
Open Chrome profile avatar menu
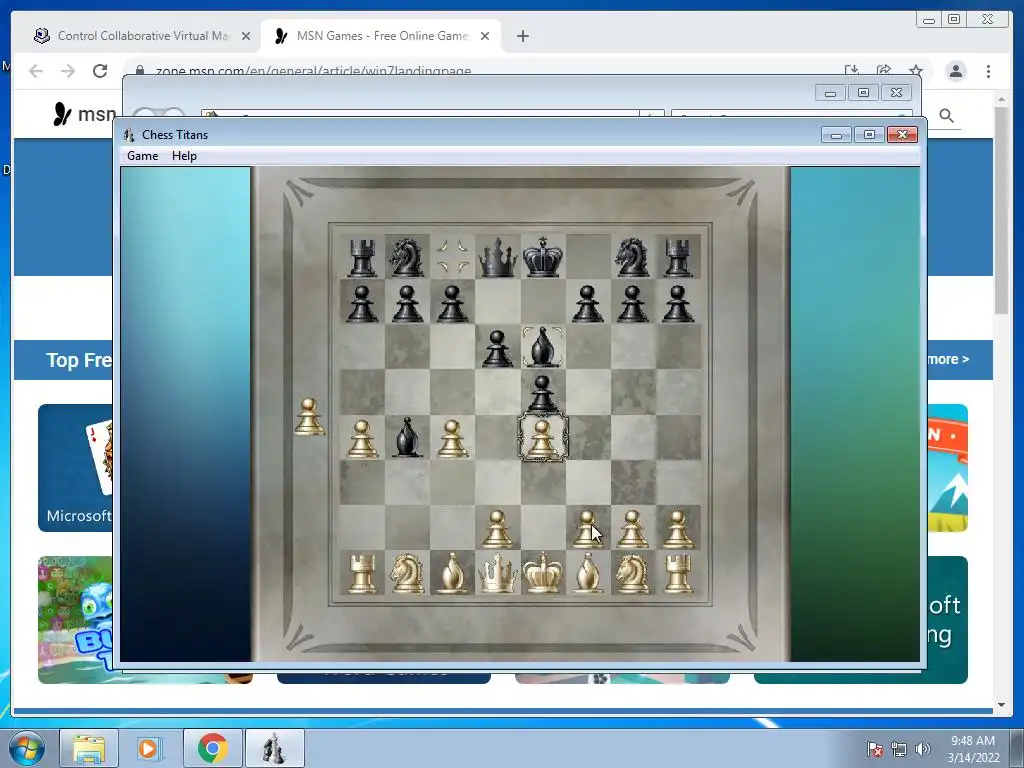(x=956, y=71)
